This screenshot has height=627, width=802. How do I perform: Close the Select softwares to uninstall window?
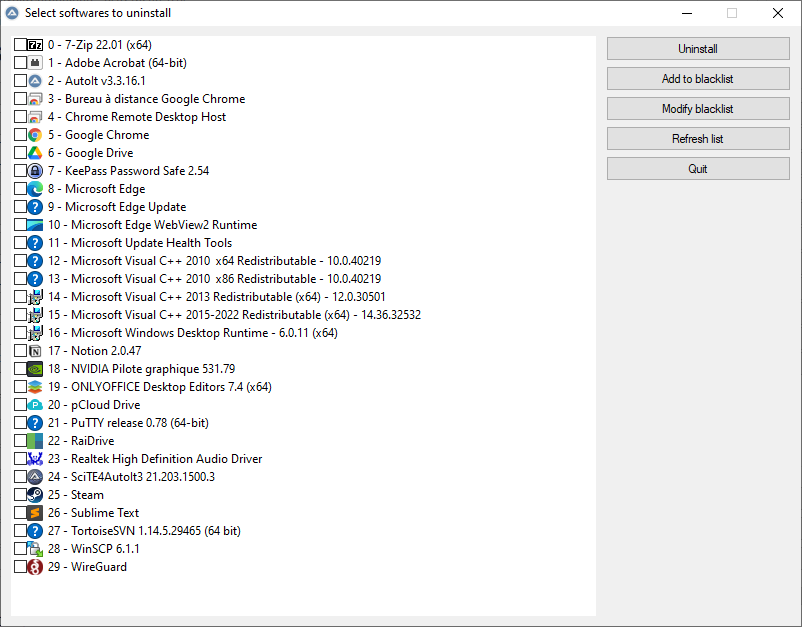pos(778,13)
